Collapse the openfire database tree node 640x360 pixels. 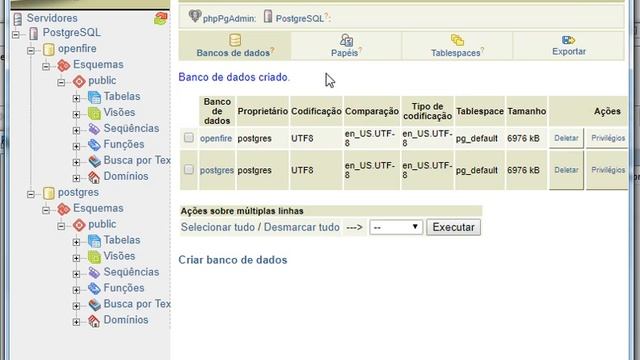(x=31, y=51)
